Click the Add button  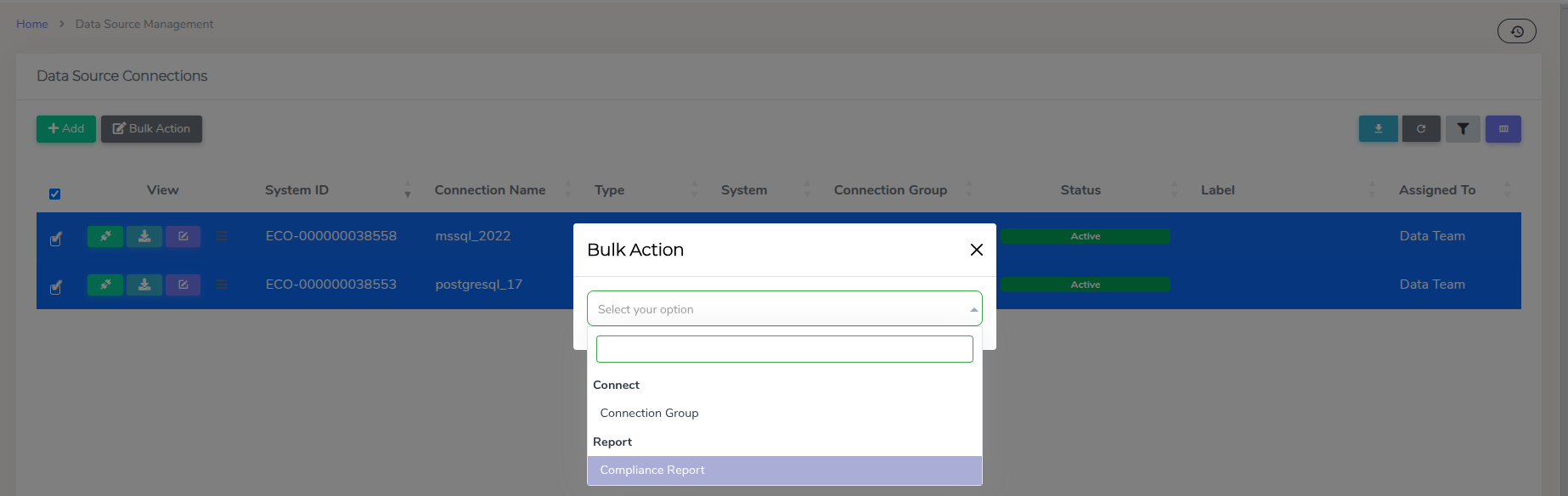pyautogui.click(x=66, y=129)
